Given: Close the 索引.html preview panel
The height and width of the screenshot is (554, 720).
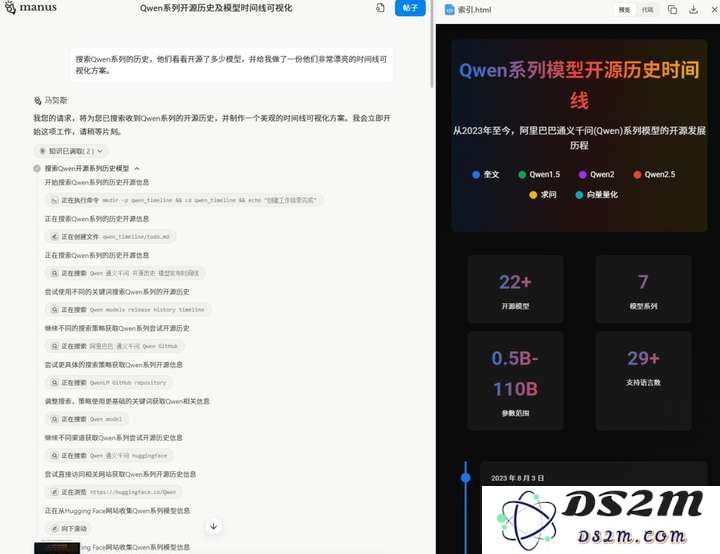Looking at the screenshot, I should pyautogui.click(x=714, y=10).
